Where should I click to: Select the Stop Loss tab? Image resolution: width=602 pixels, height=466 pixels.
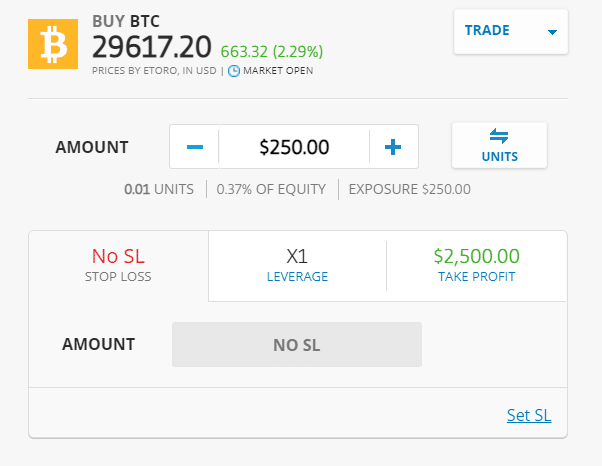(119, 265)
